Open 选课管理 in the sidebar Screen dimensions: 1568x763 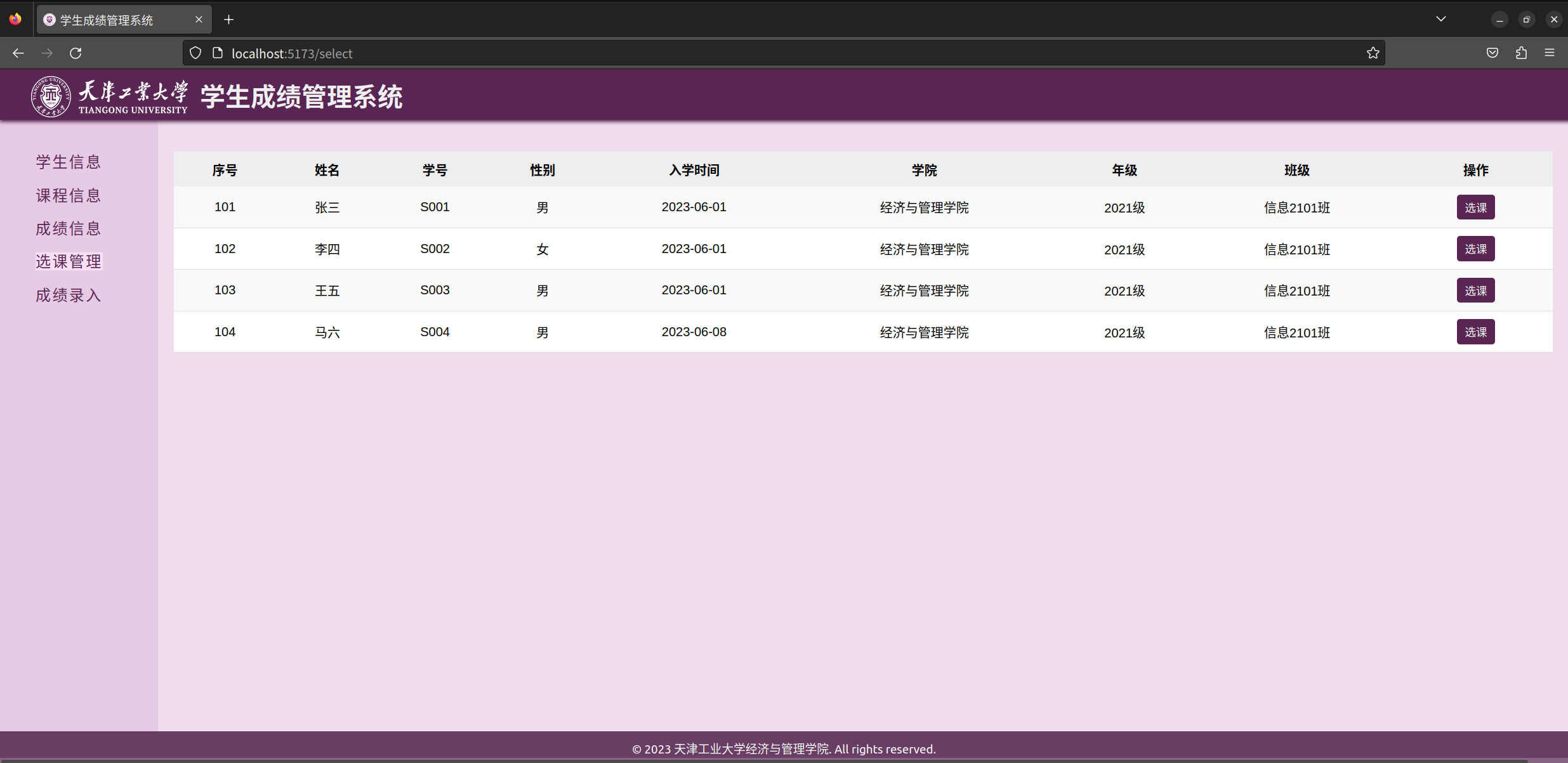pyautogui.click(x=69, y=261)
